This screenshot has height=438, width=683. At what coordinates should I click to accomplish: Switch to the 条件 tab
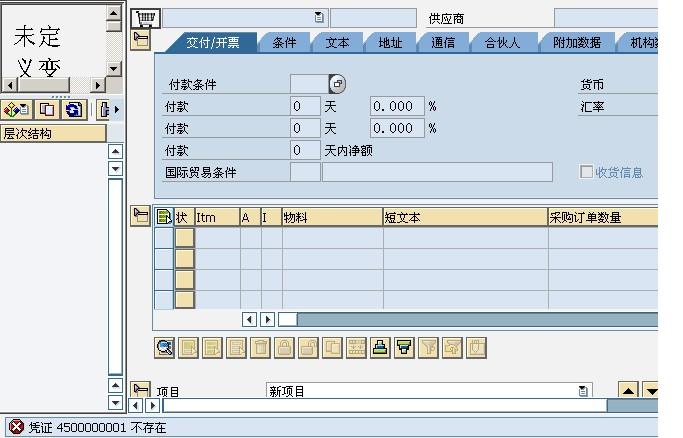[x=285, y=43]
